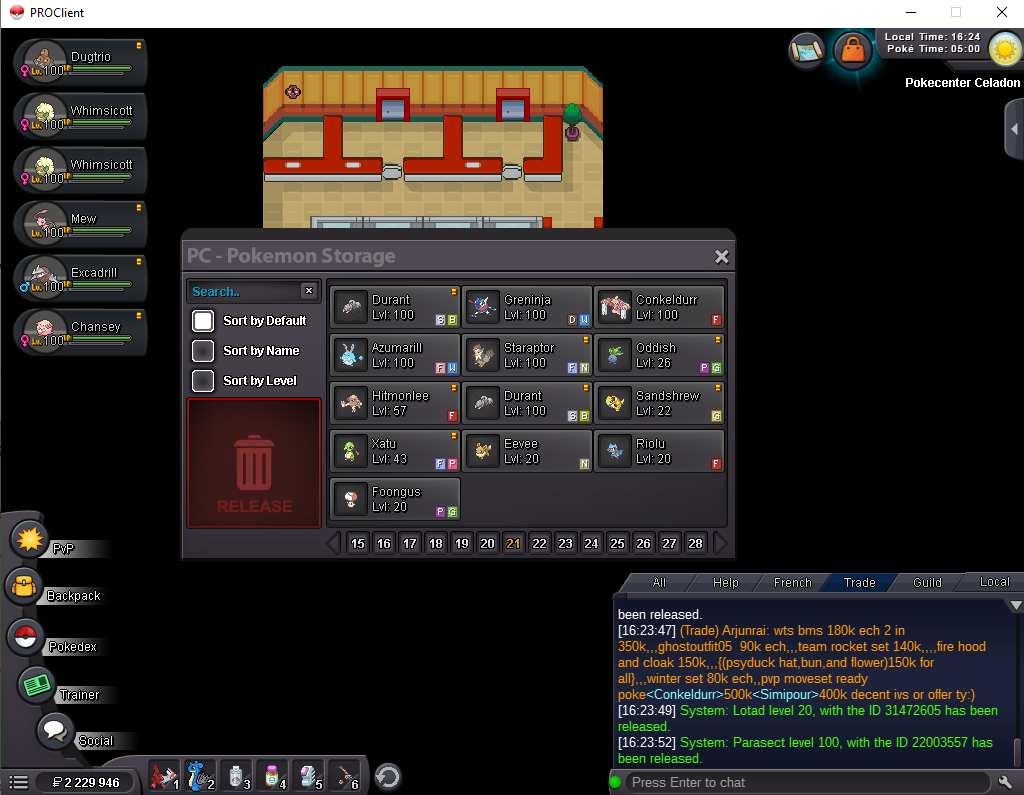Open storage page 22
The height and width of the screenshot is (795, 1024).
539,544
